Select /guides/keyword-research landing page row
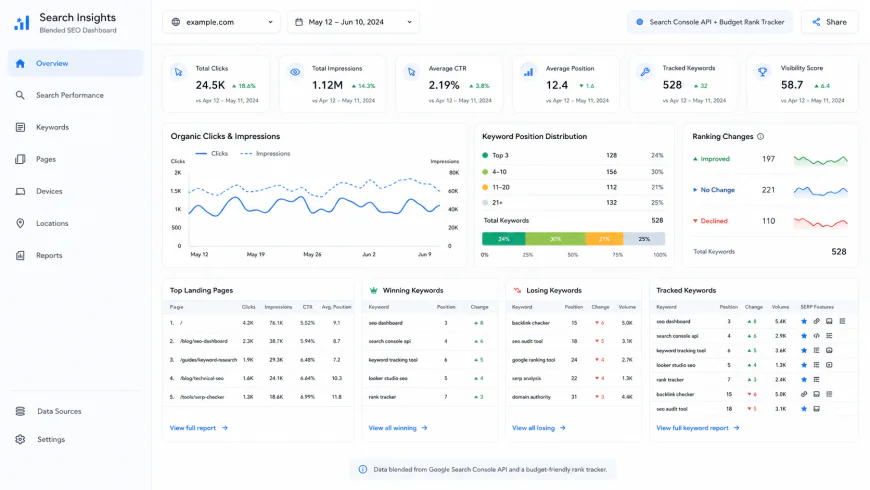The image size is (870, 490). pyautogui.click(x=259, y=360)
